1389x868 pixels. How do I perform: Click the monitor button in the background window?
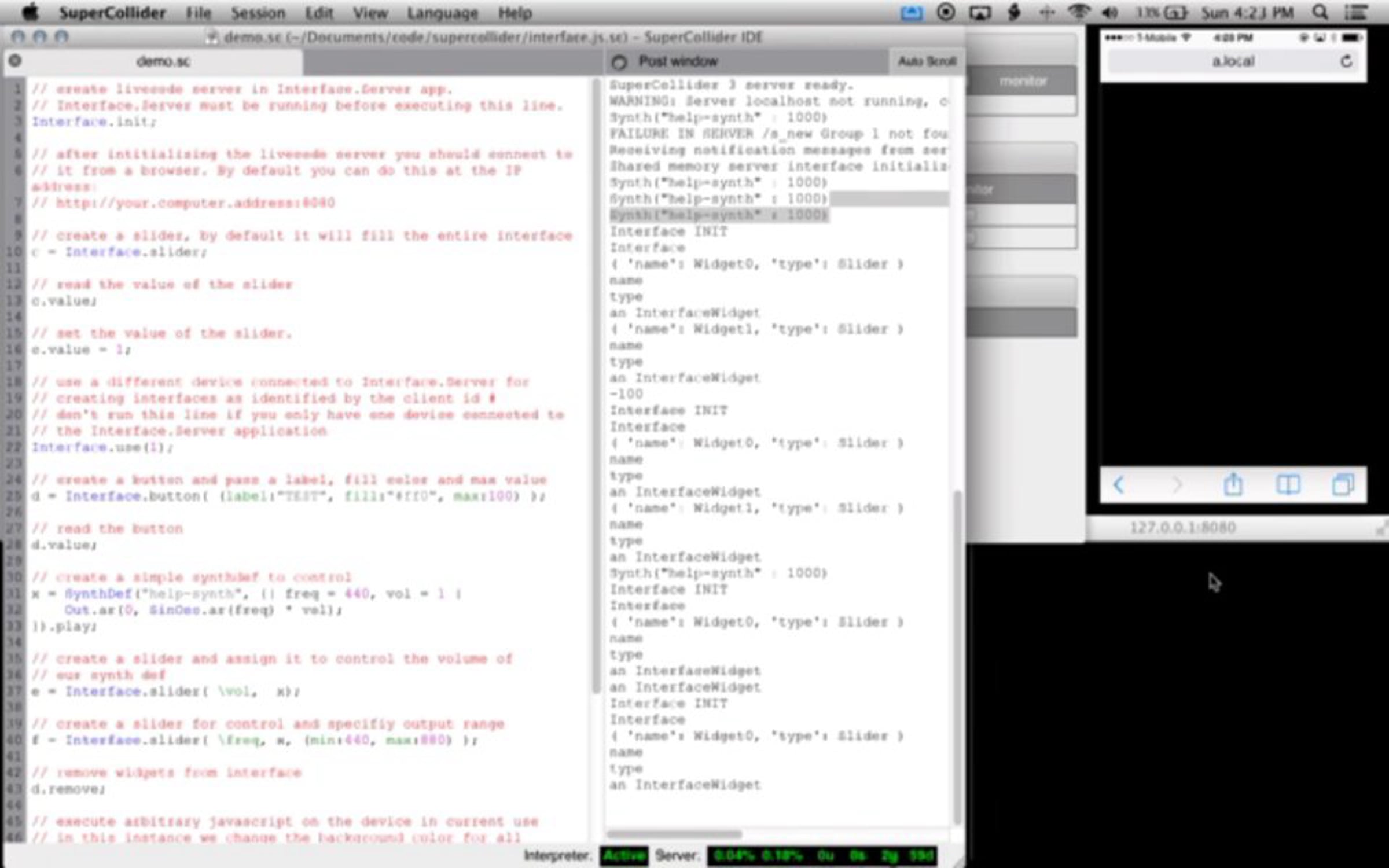click(1023, 81)
